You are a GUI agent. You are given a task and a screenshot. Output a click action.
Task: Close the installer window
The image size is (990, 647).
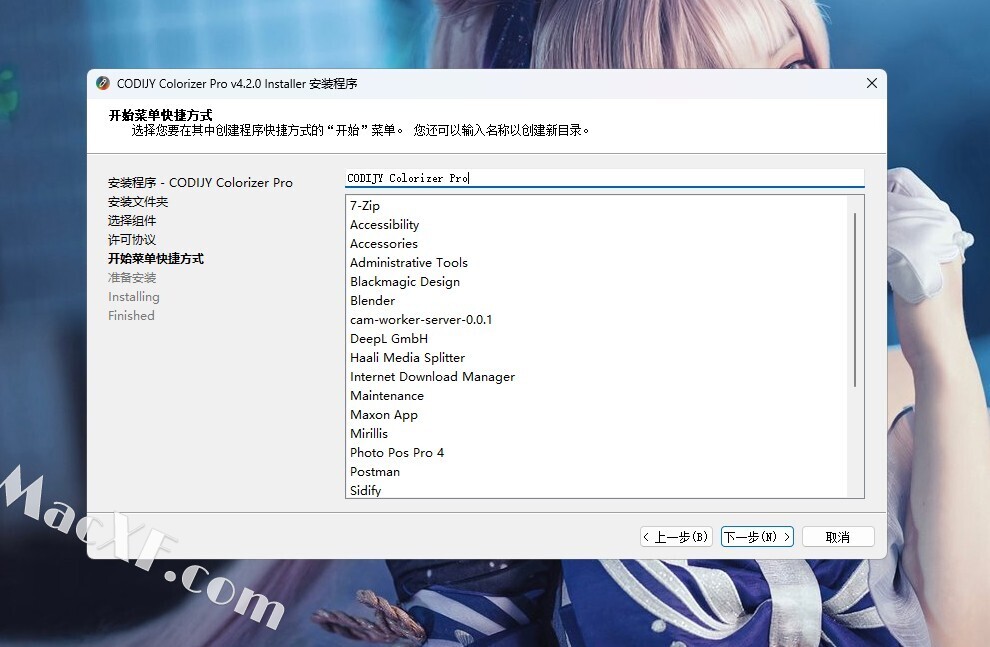(870, 84)
